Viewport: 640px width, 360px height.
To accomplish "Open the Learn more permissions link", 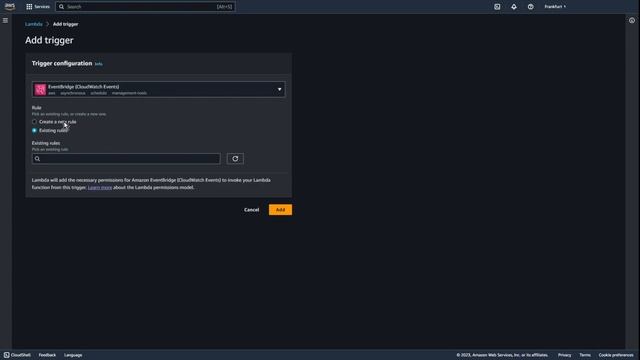I will click(100, 188).
